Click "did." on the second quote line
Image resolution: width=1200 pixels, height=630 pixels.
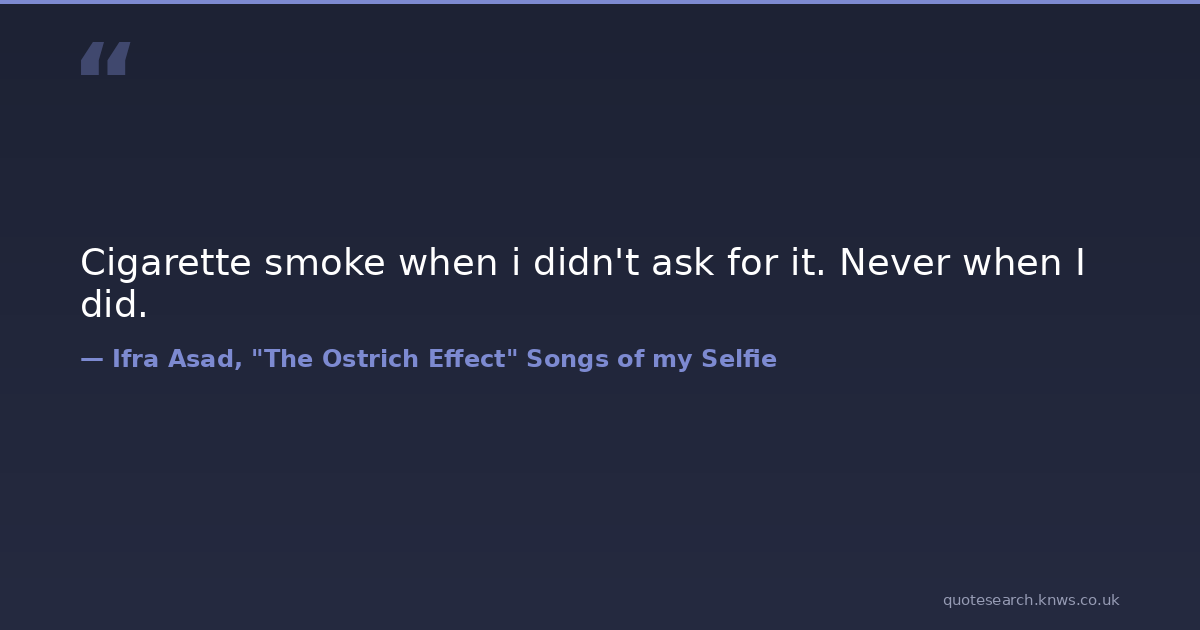click(x=114, y=306)
